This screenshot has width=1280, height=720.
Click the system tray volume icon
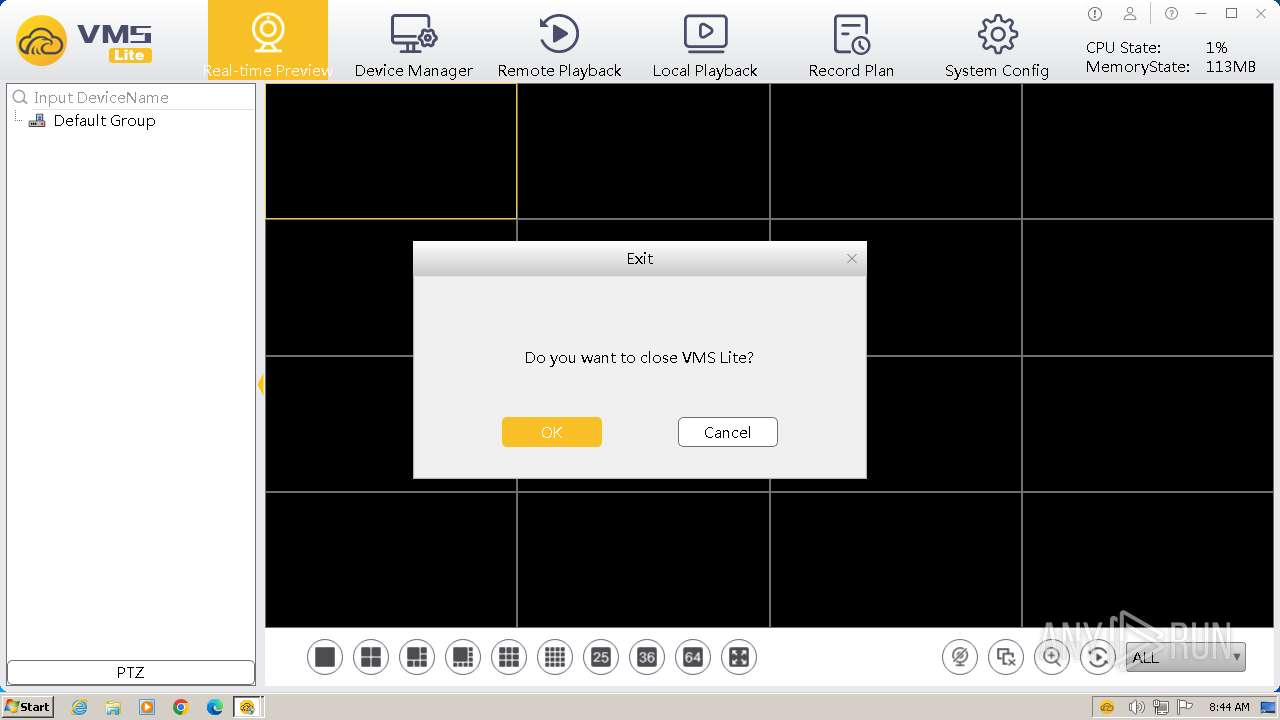pos(1135,707)
